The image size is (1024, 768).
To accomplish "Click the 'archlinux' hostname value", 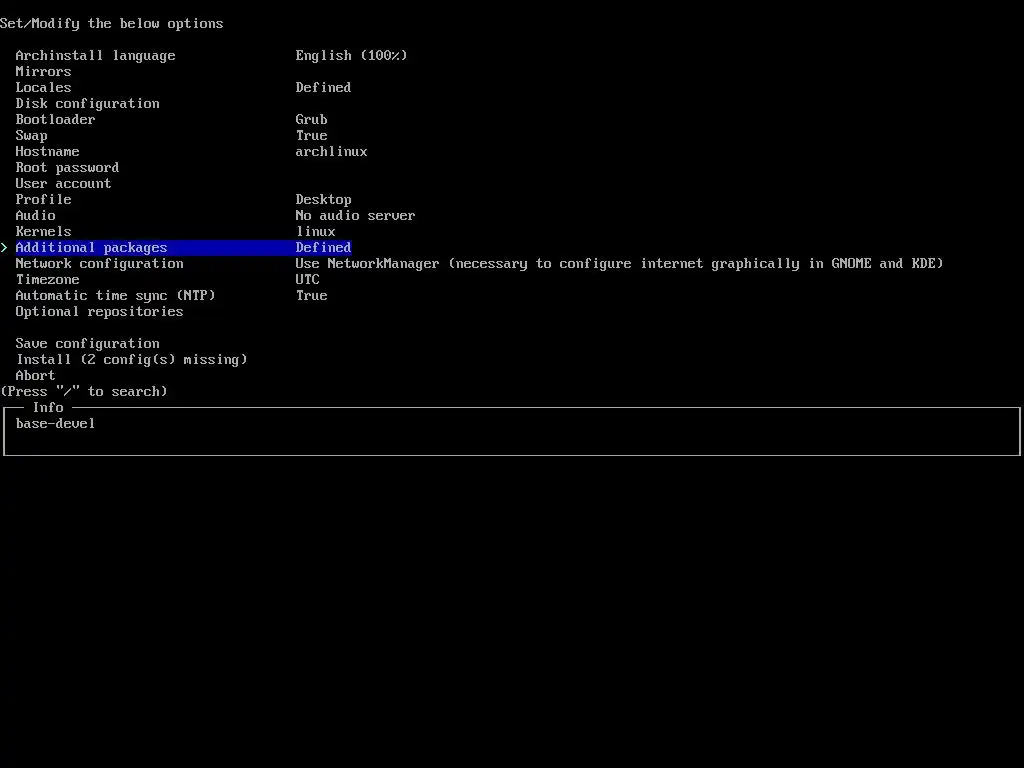I will 331,152.
